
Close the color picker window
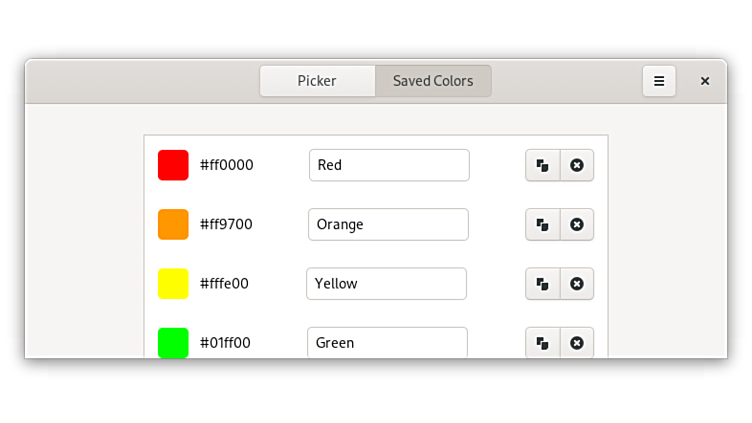705,81
